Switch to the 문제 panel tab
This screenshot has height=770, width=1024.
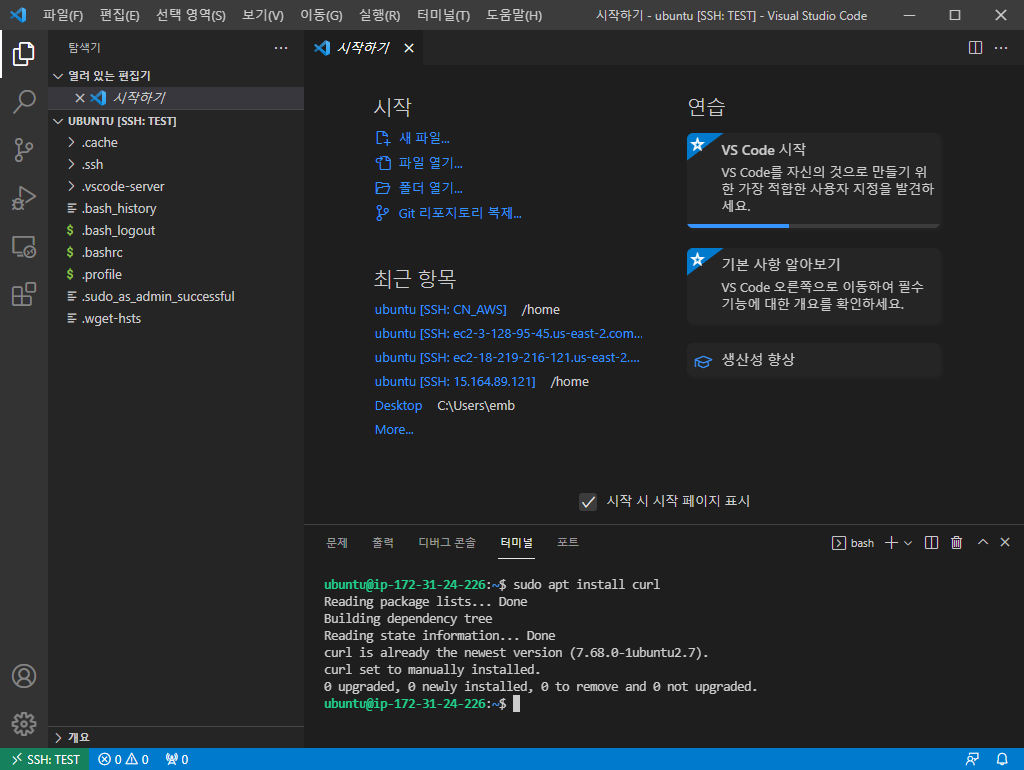tap(336, 543)
